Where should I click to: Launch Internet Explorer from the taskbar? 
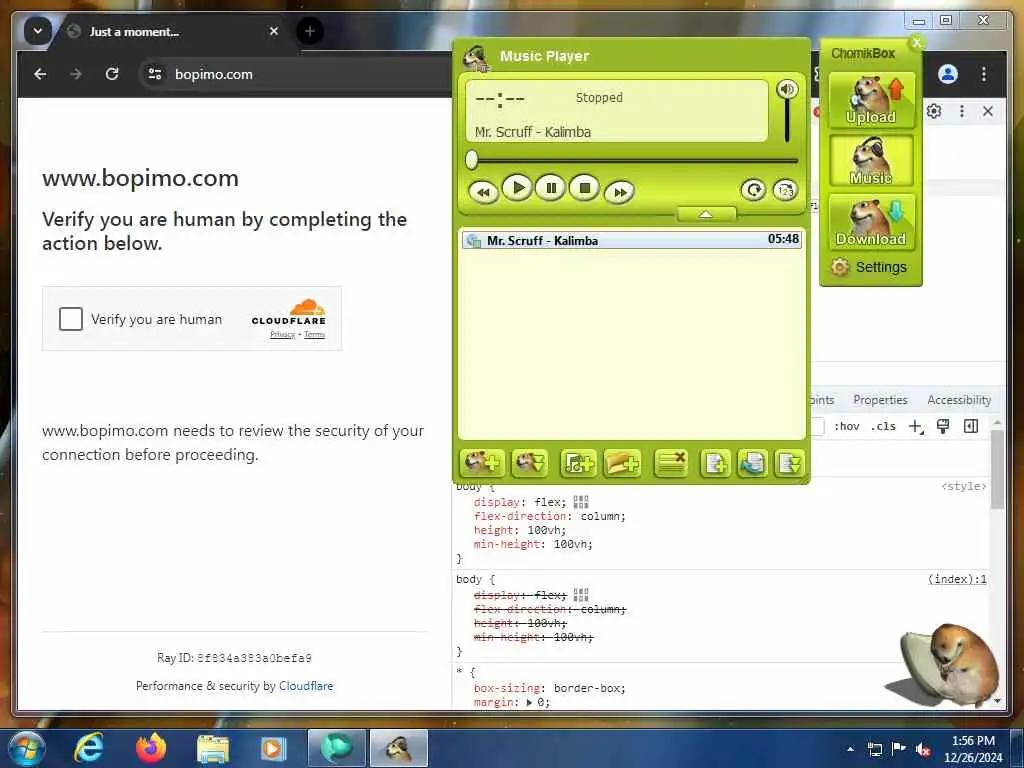tap(88, 748)
